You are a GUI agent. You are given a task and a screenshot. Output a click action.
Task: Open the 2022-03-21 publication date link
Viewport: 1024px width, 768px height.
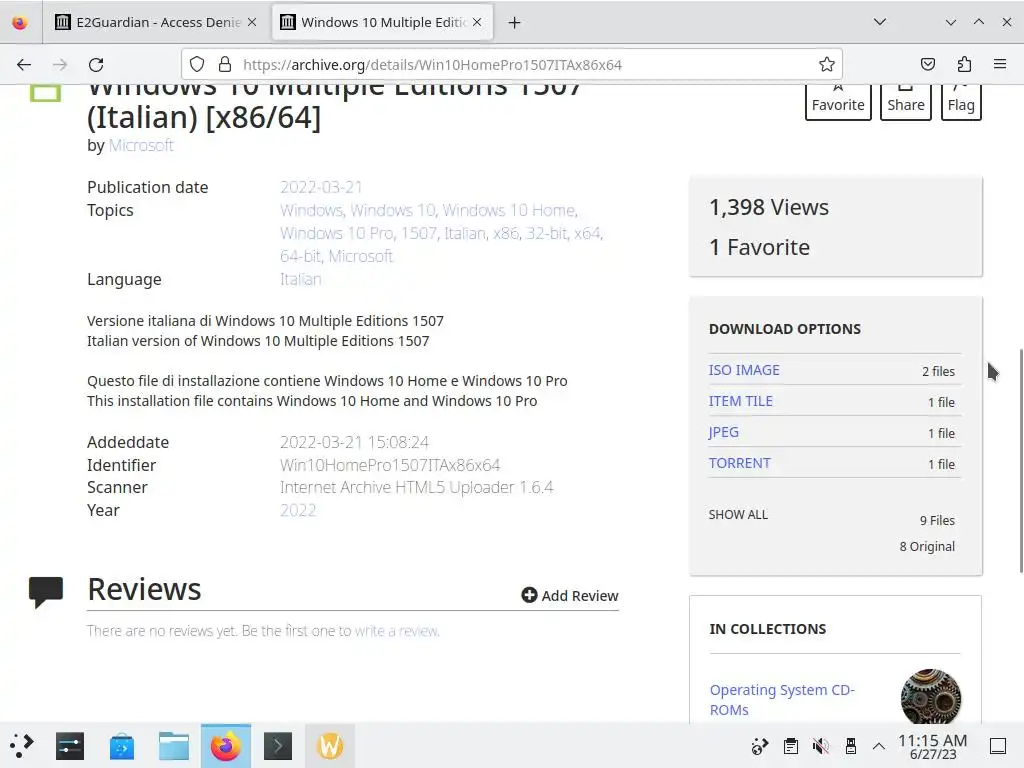tap(321, 187)
